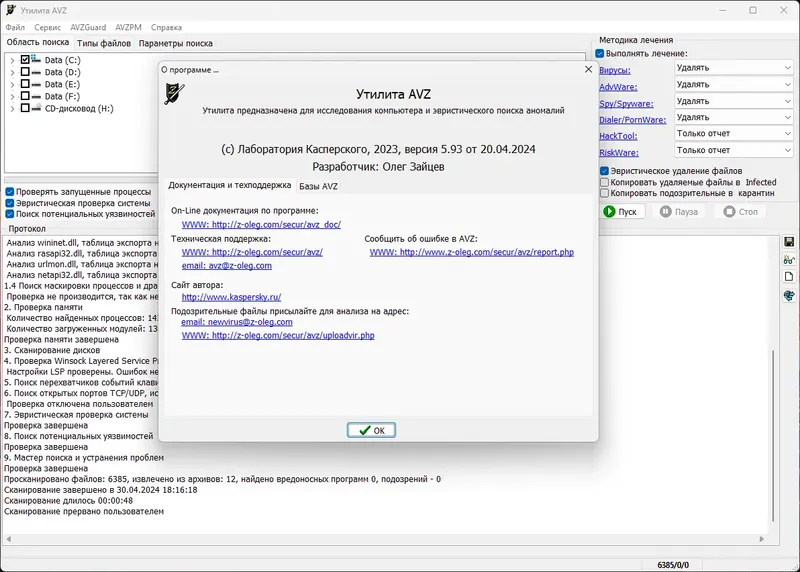The image size is (800, 572).
Task: Open the AVZGuard menu
Action: coord(88,28)
